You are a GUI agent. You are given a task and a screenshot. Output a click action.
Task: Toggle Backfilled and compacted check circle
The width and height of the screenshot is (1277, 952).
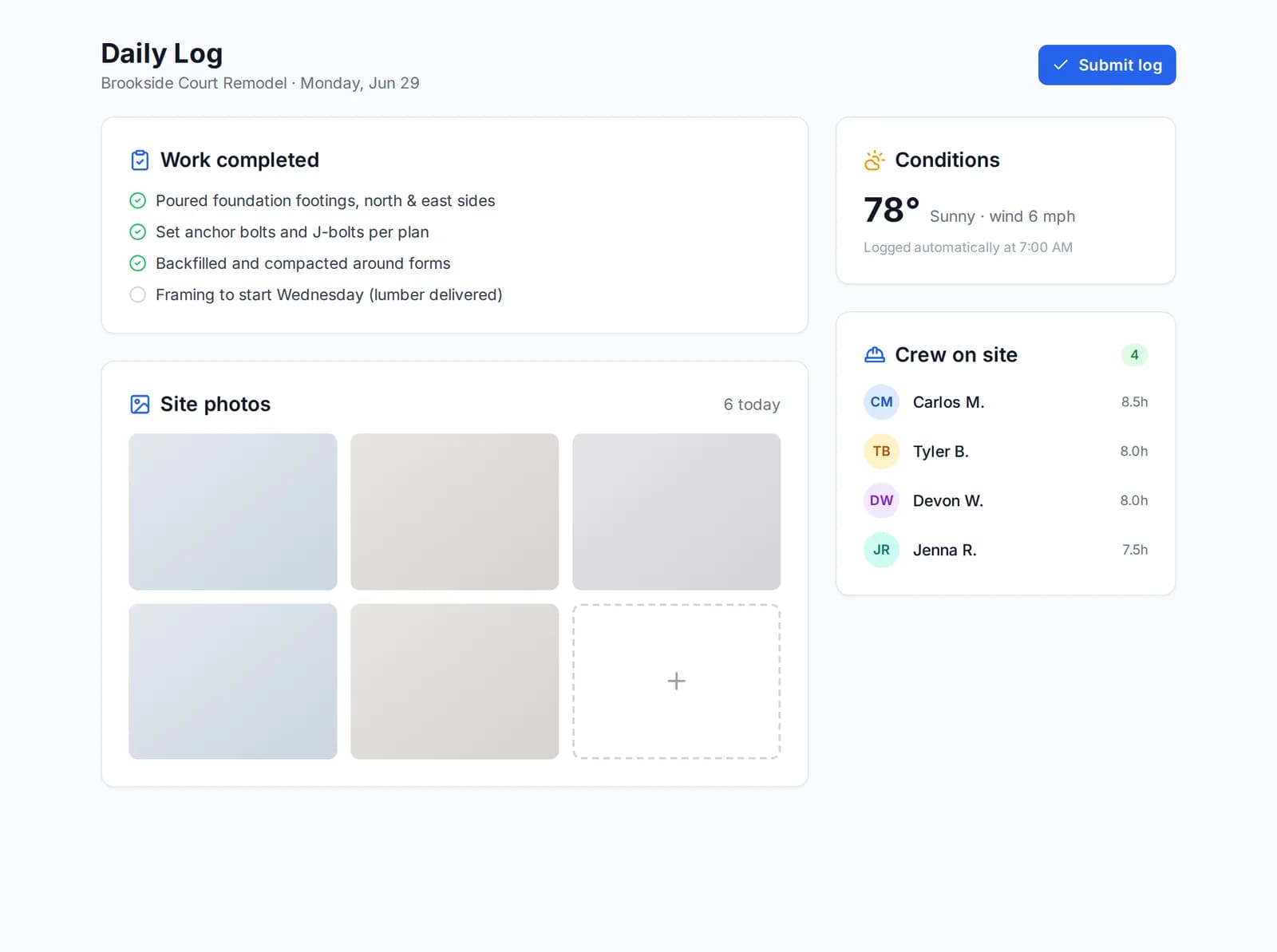click(x=137, y=263)
